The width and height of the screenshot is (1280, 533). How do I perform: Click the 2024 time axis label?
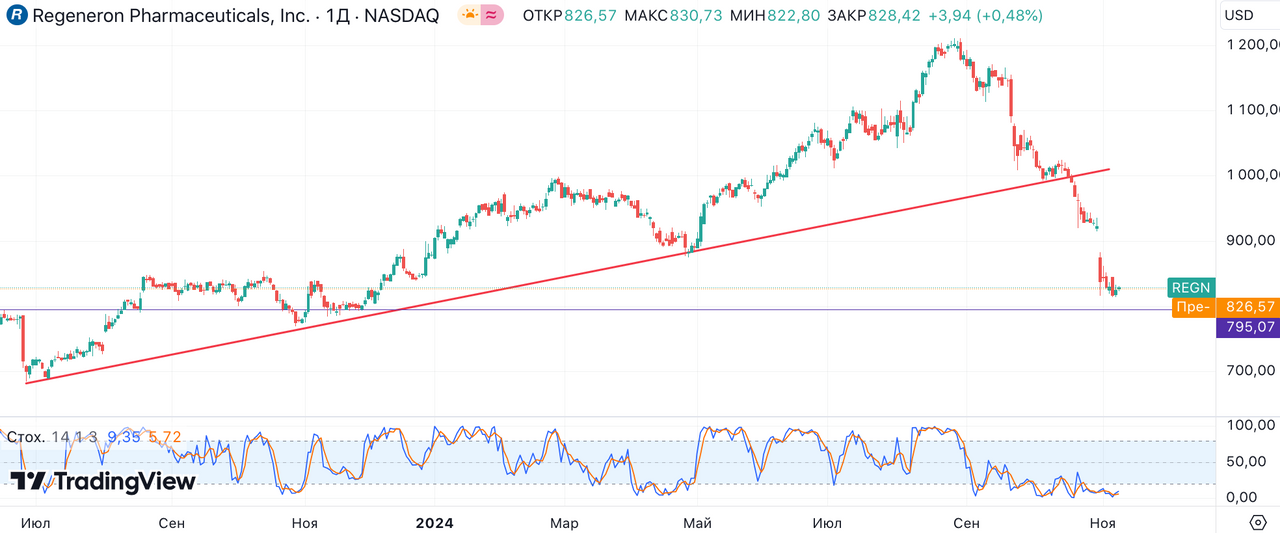(x=434, y=523)
